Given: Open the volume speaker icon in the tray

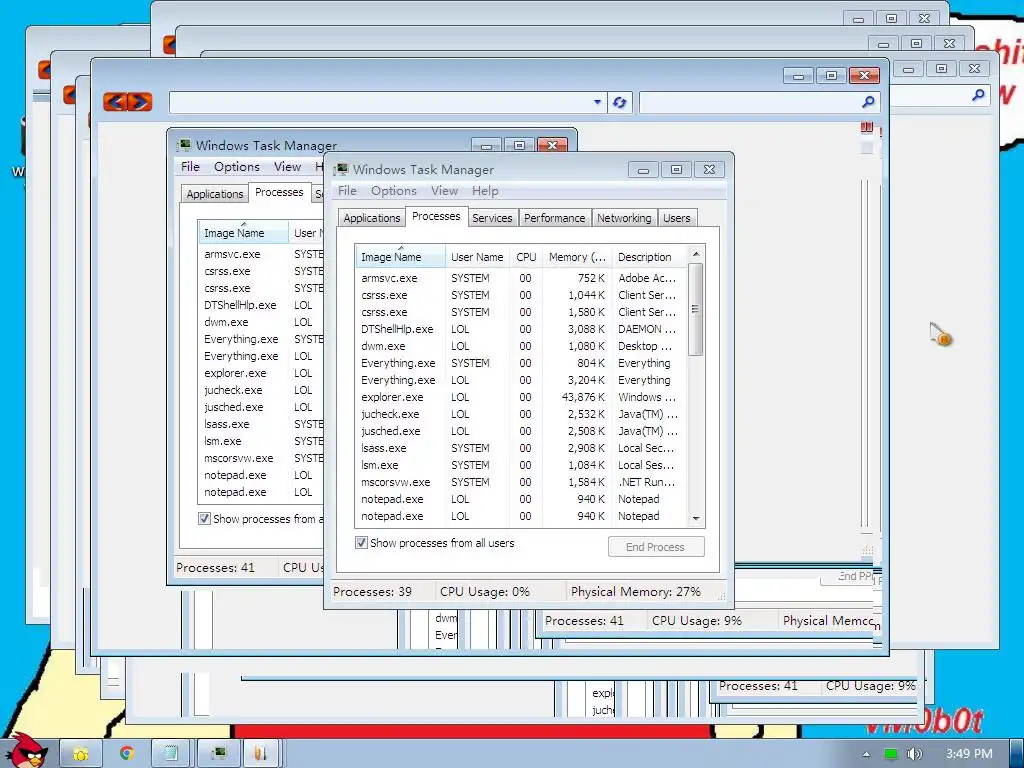Looking at the screenshot, I should [x=914, y=754].
